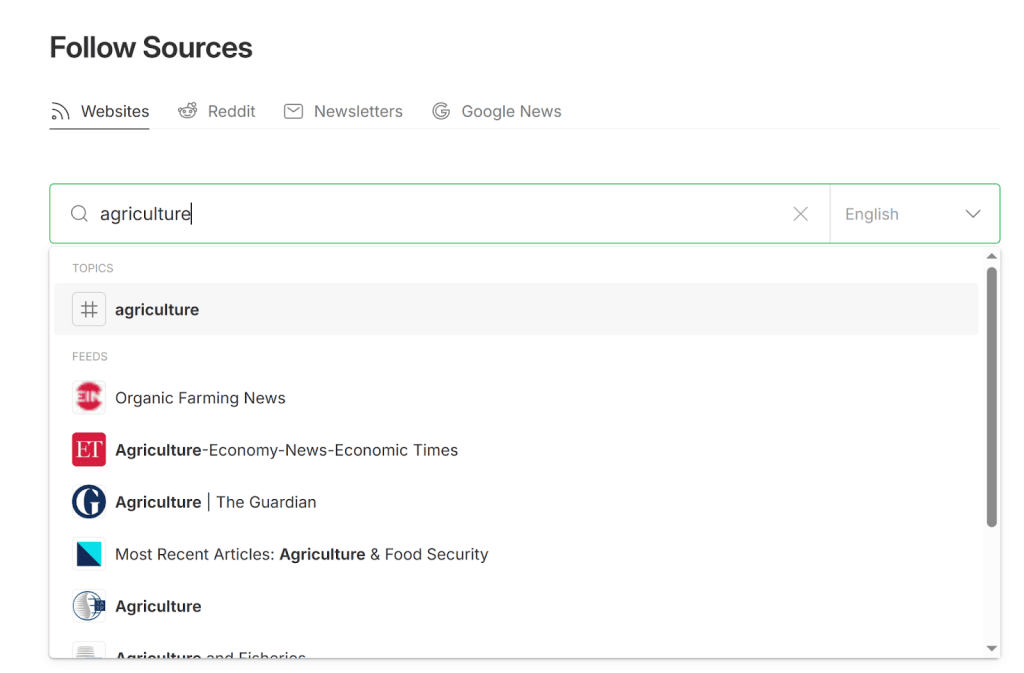Click the Reddit alien icon
This screenshot has width=1024, height=673.
tap(188, 110)
